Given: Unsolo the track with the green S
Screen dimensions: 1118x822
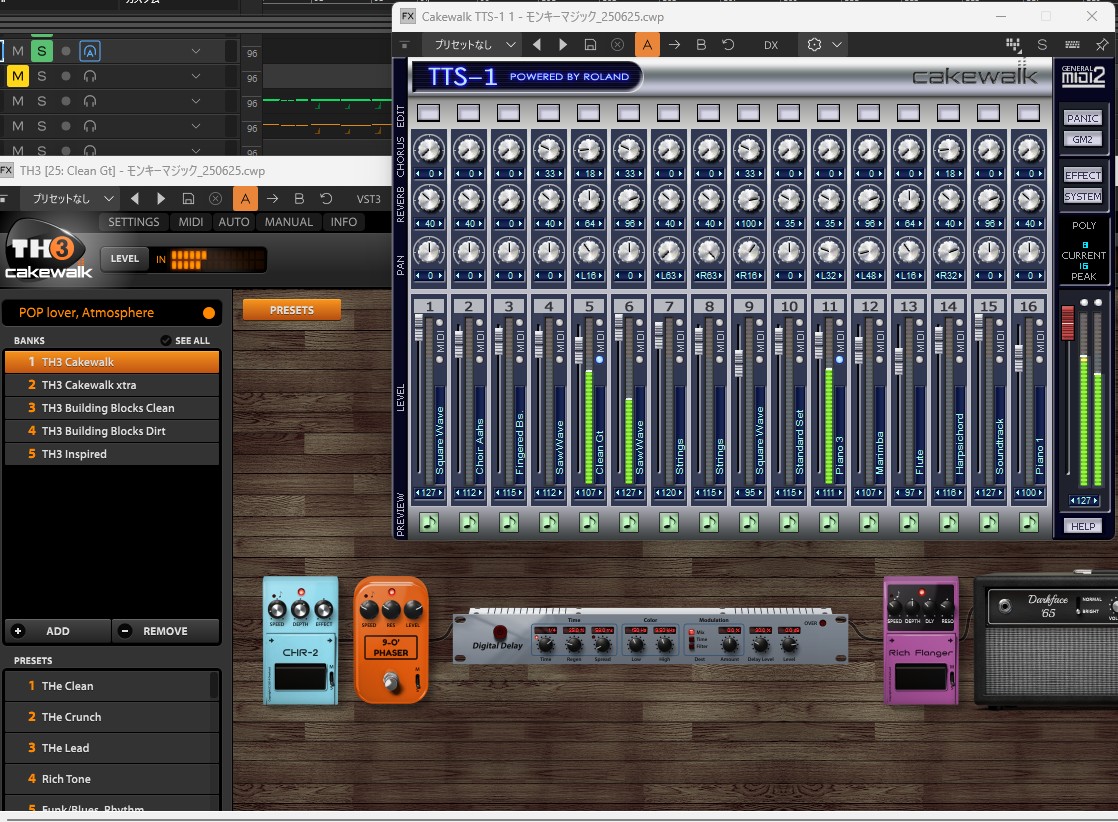Looking at the screenshot, I should pos(42,51).
